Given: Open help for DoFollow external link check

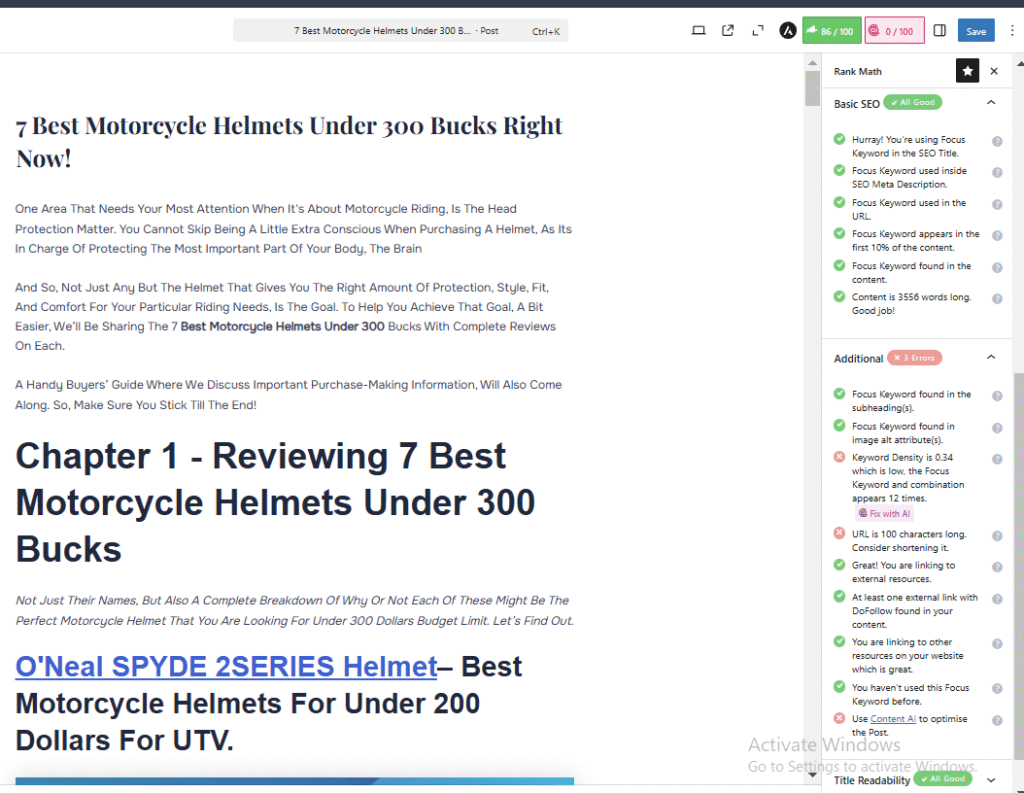Looking at the screenshot, I should [x=997, y=599].
